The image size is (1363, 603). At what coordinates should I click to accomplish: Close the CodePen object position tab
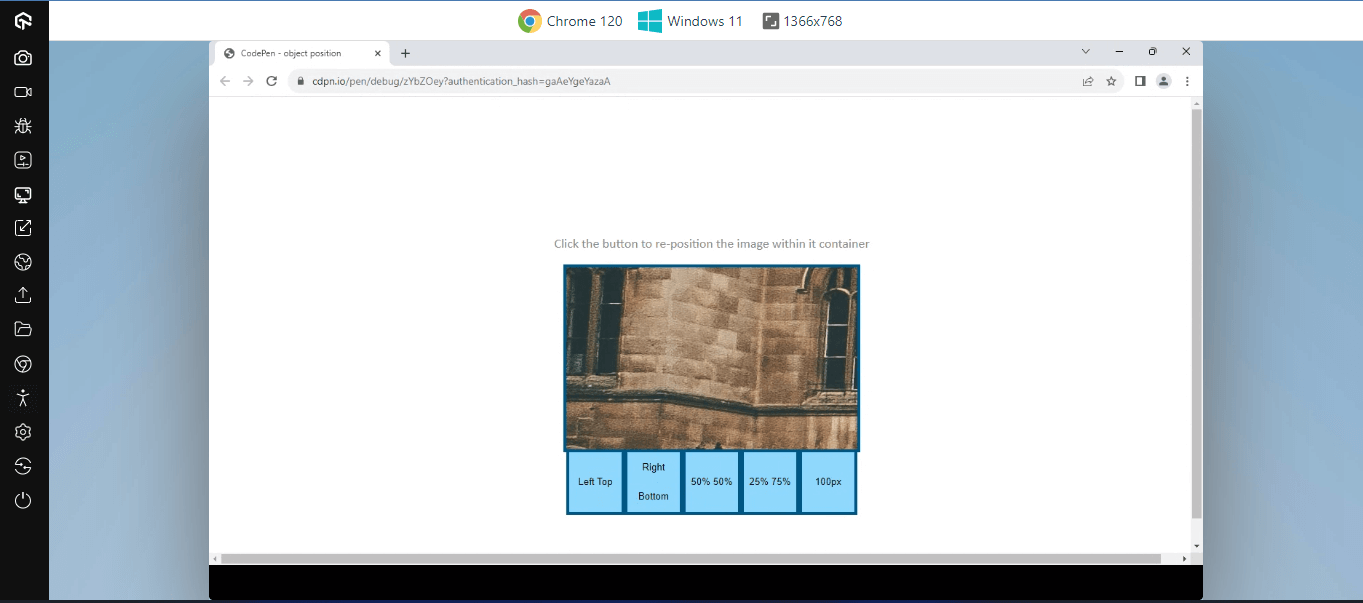(x=377, y=53)
